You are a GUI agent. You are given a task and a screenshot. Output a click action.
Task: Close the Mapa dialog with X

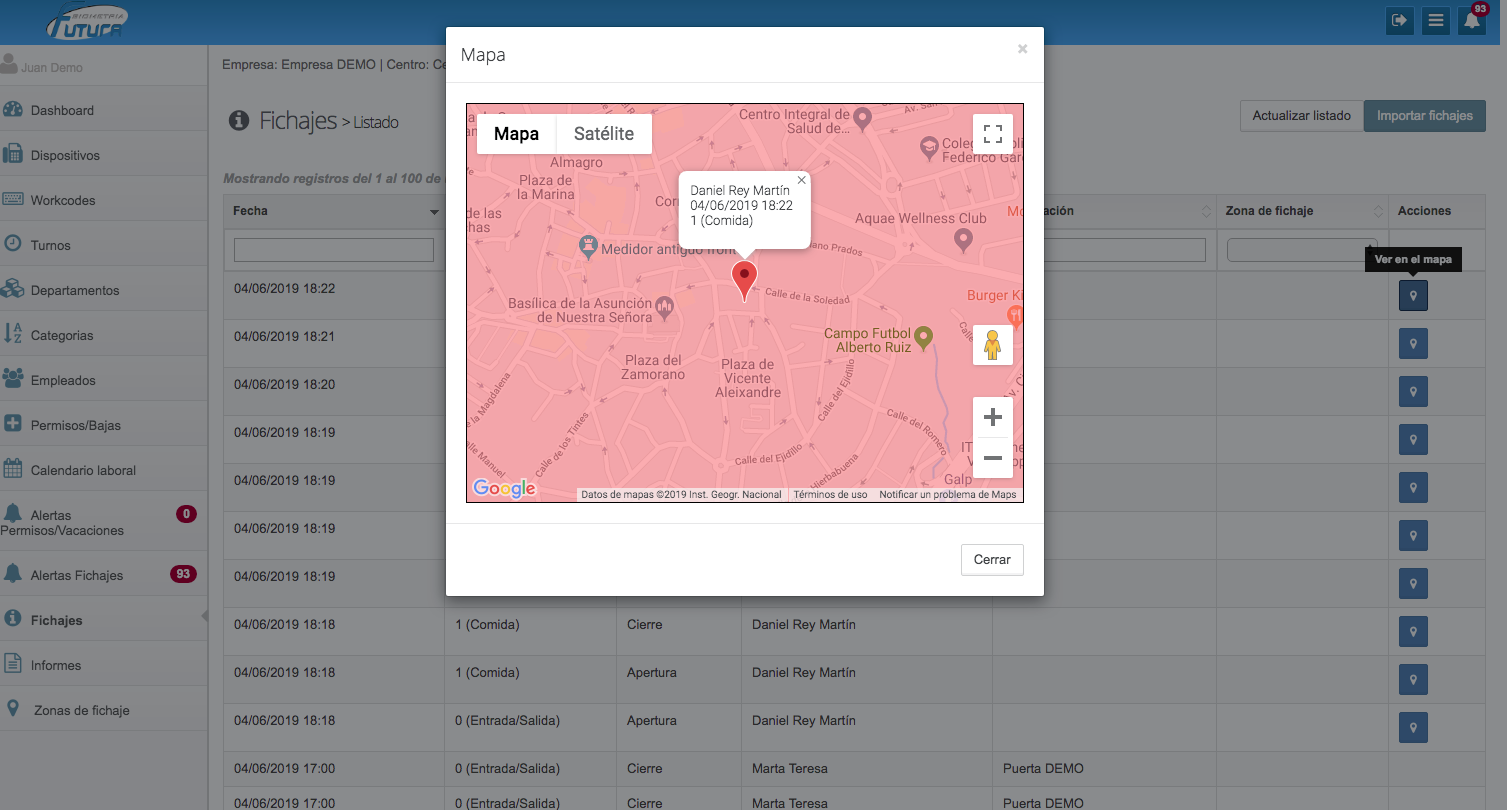click(1022, 48)
